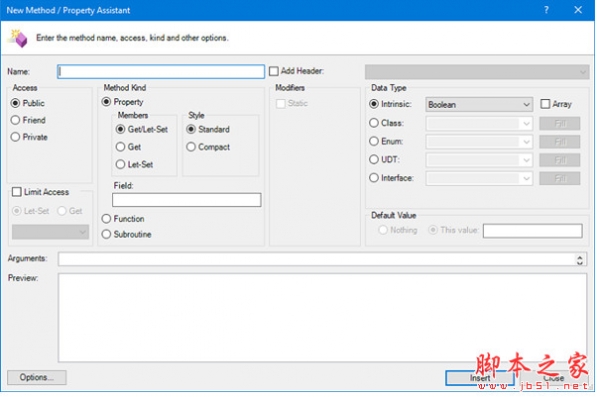
Task: Select the Limit Access Let-Set radio
Action: tap(17, 211)
